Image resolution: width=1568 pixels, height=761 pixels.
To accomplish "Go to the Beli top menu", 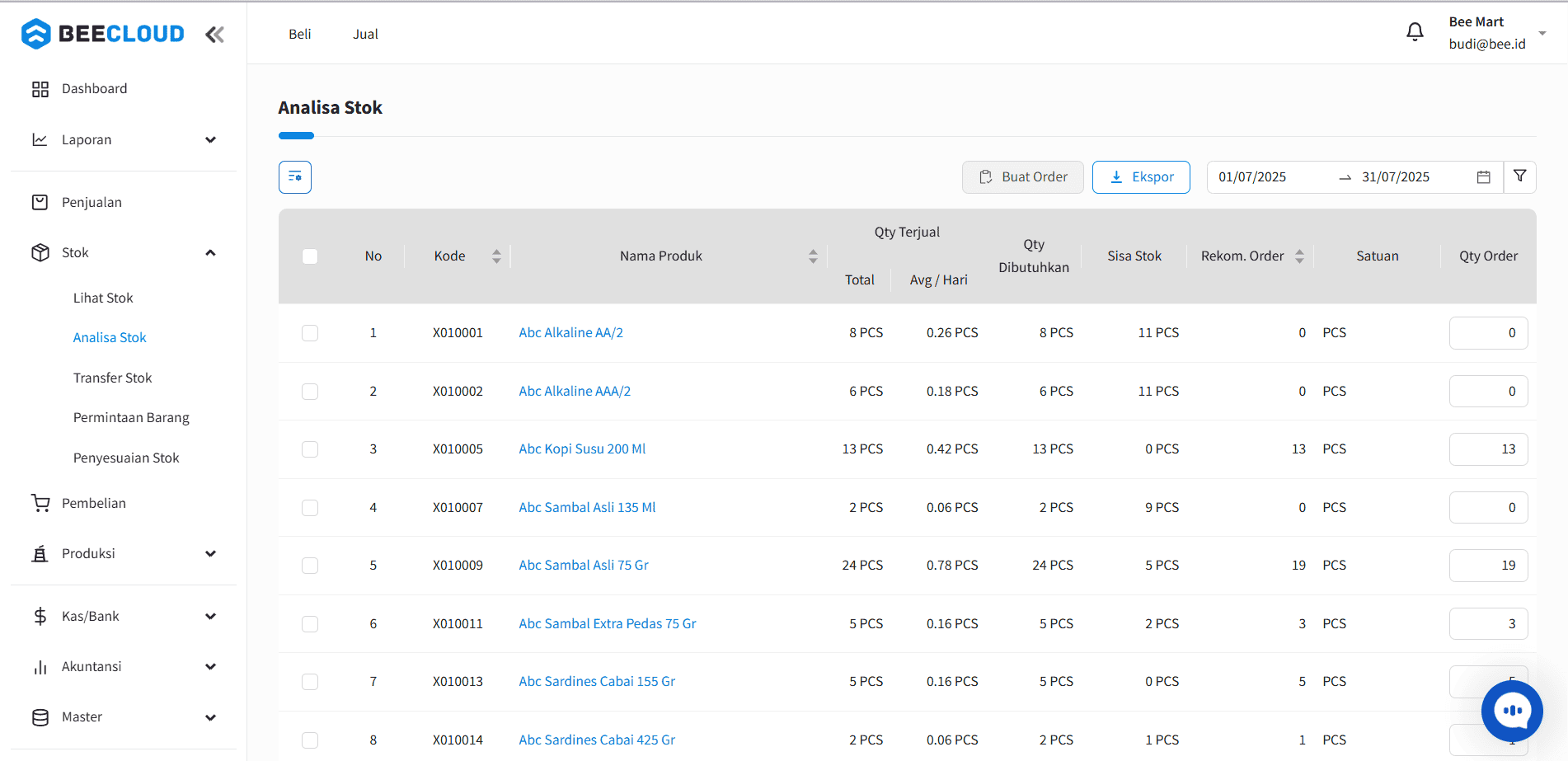I will 299,34.
